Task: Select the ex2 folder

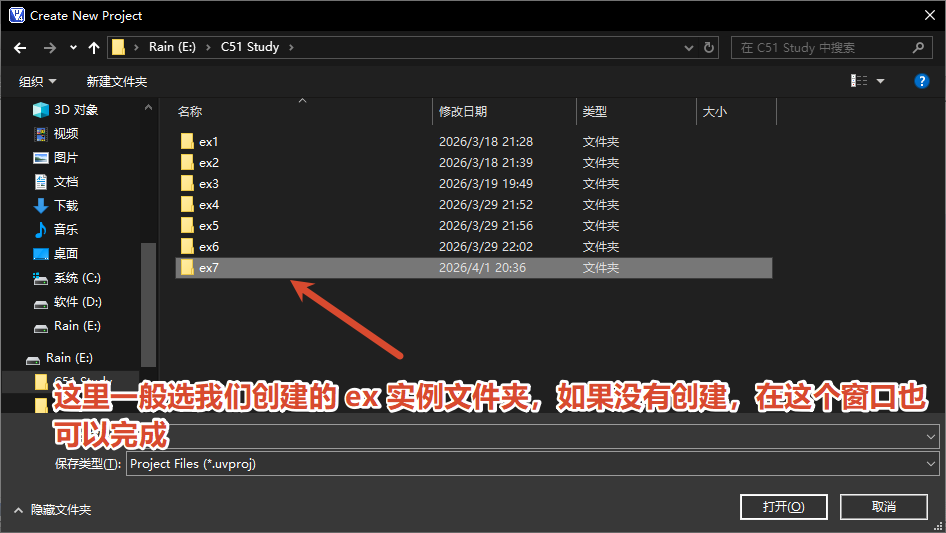Action: point(209,163)
